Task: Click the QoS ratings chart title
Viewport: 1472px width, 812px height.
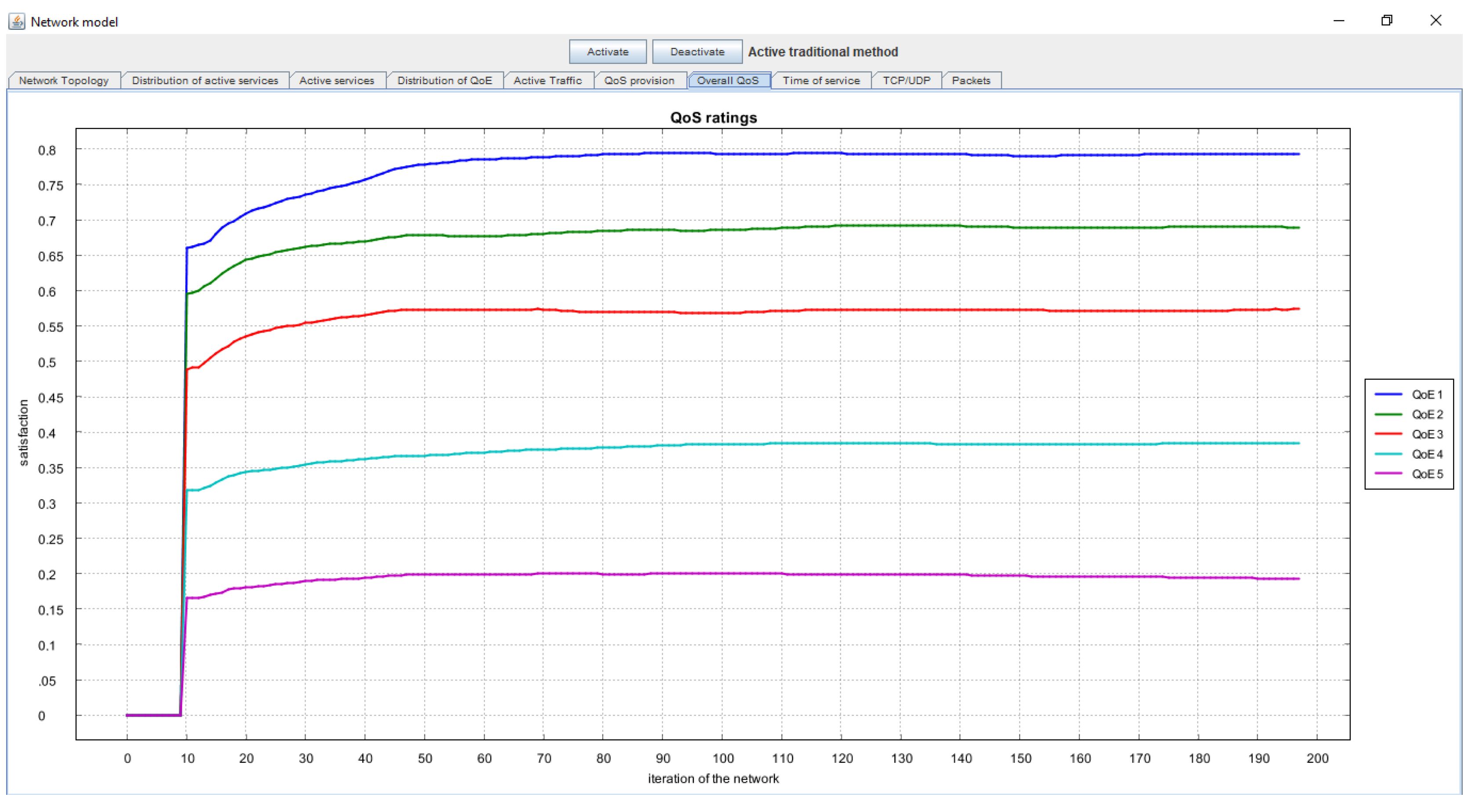Action: coord(713,118)
